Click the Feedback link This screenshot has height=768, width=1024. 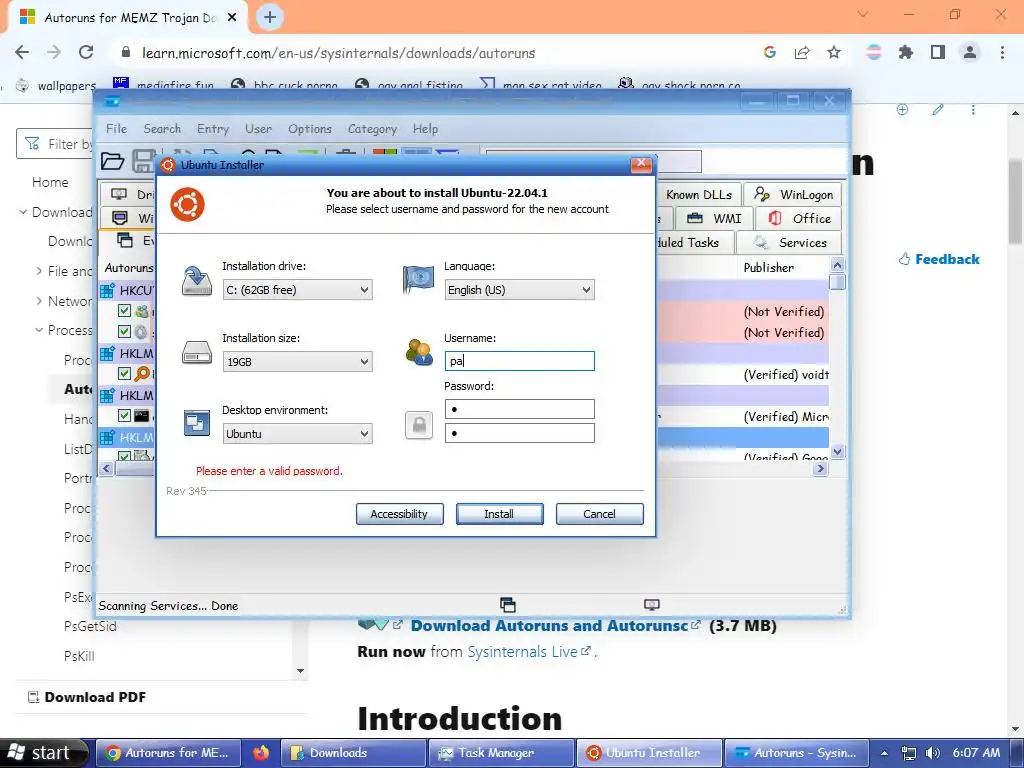coord(938,259)
